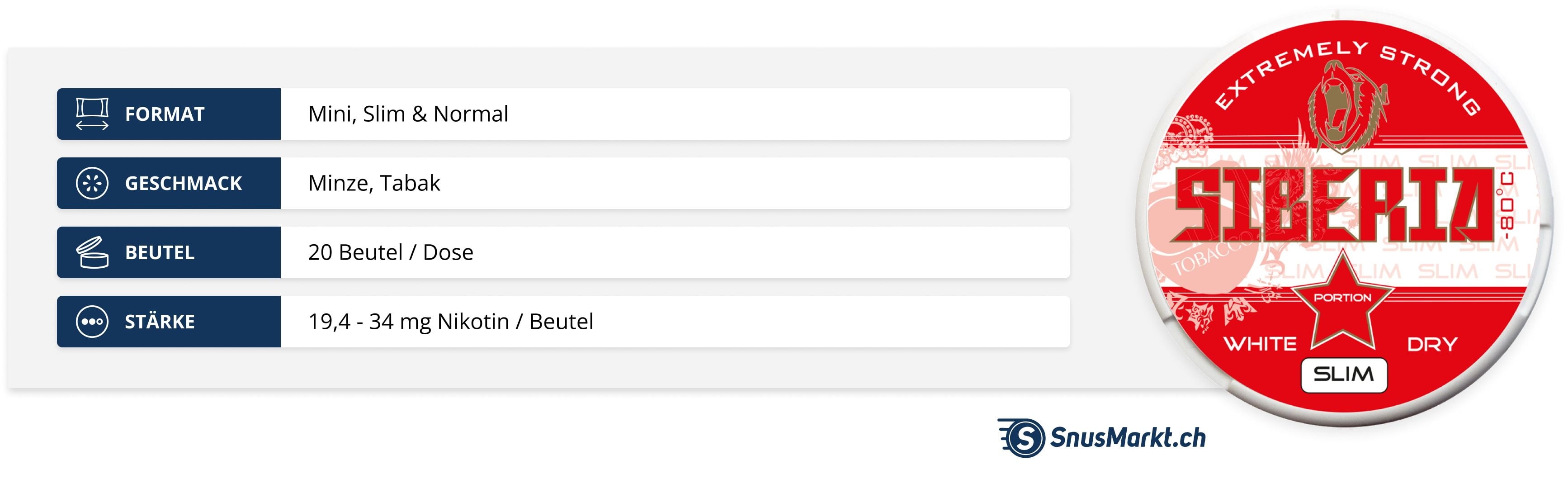Viewport: 1568px width, 498px height.
Task: Click the pouch size icon beside FORMAT
Action: point(92,114)
